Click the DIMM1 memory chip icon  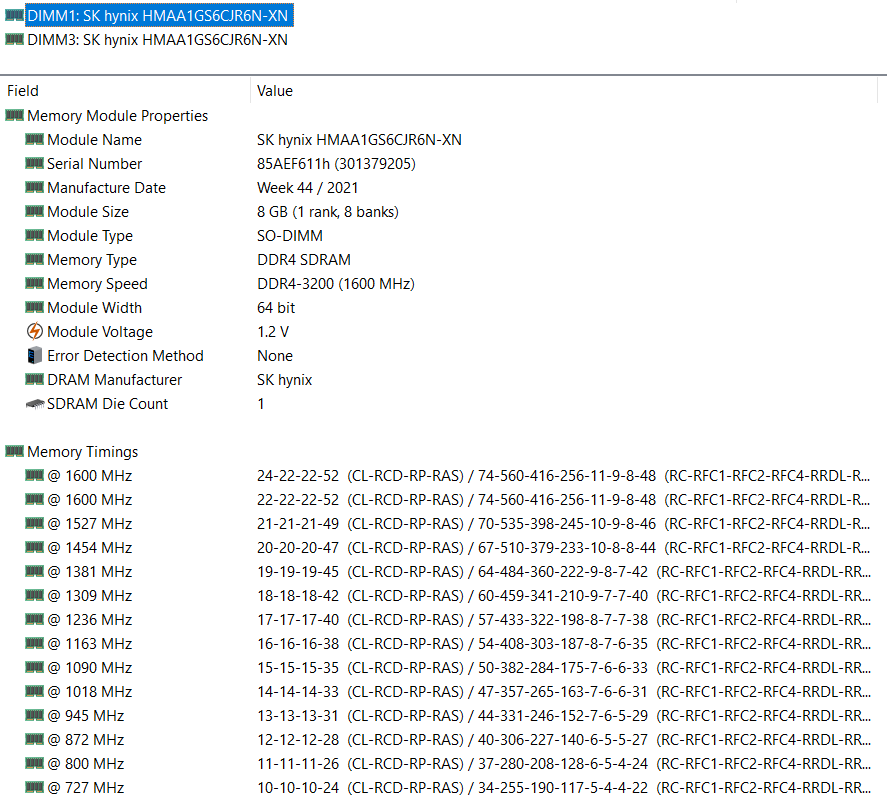click(x=14, y=15)
